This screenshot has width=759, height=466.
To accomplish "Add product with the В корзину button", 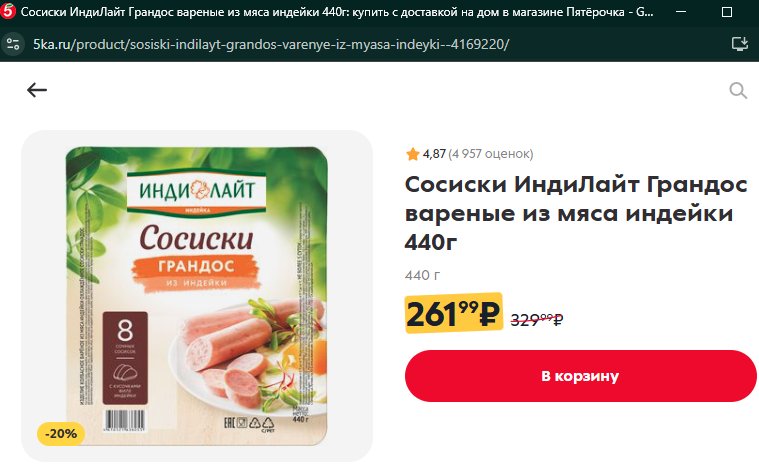I will tap(580, 376).
